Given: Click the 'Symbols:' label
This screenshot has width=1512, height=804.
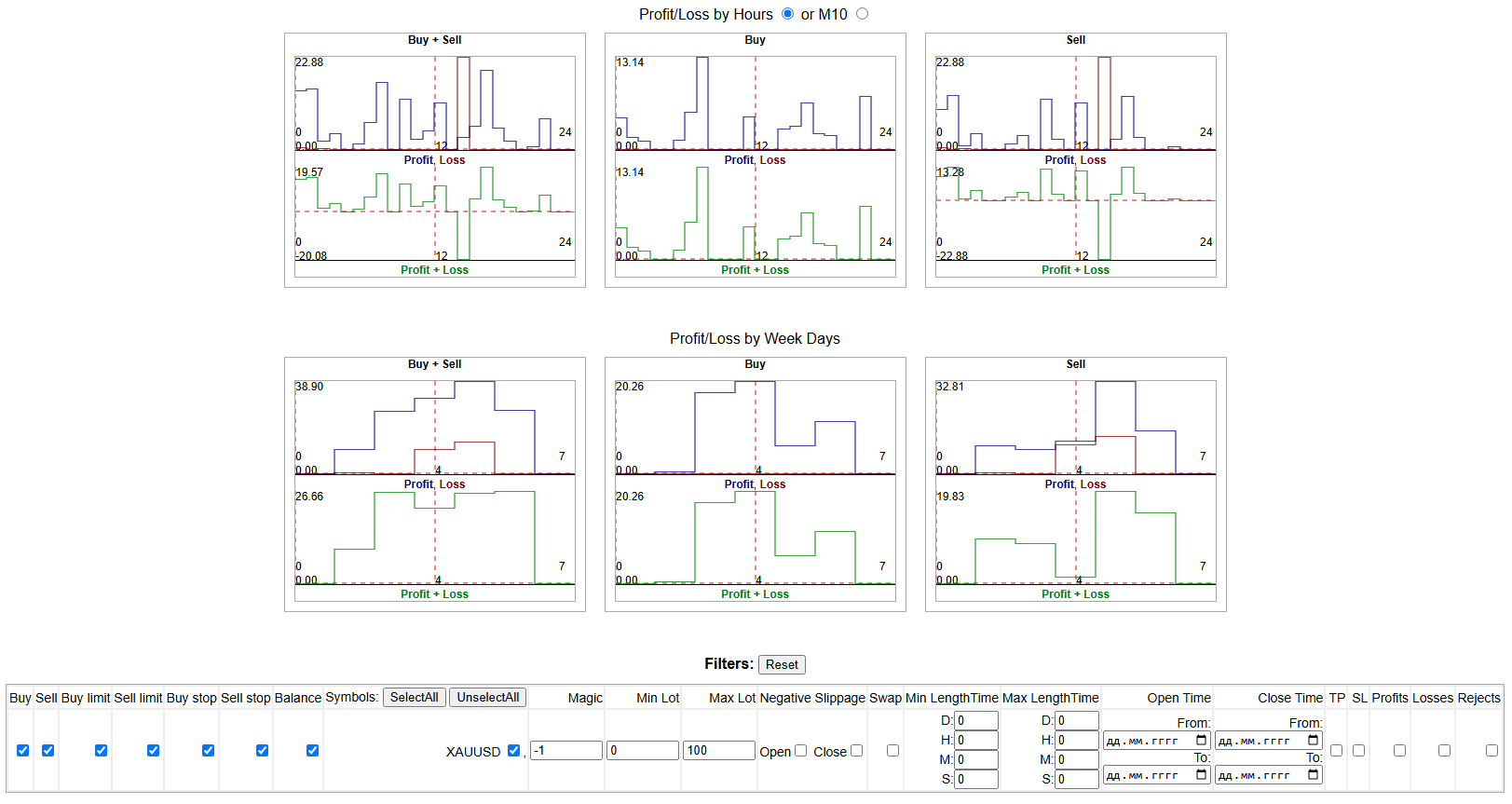Looking at the screenshot, I should point(352,697).
